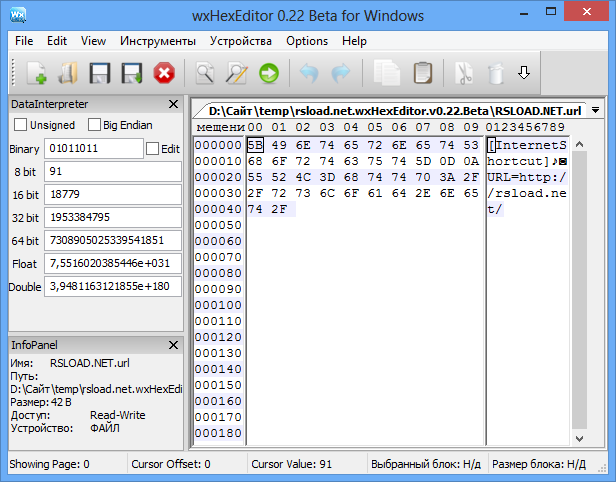Click the Undo arrow icon

pos(309,73)
